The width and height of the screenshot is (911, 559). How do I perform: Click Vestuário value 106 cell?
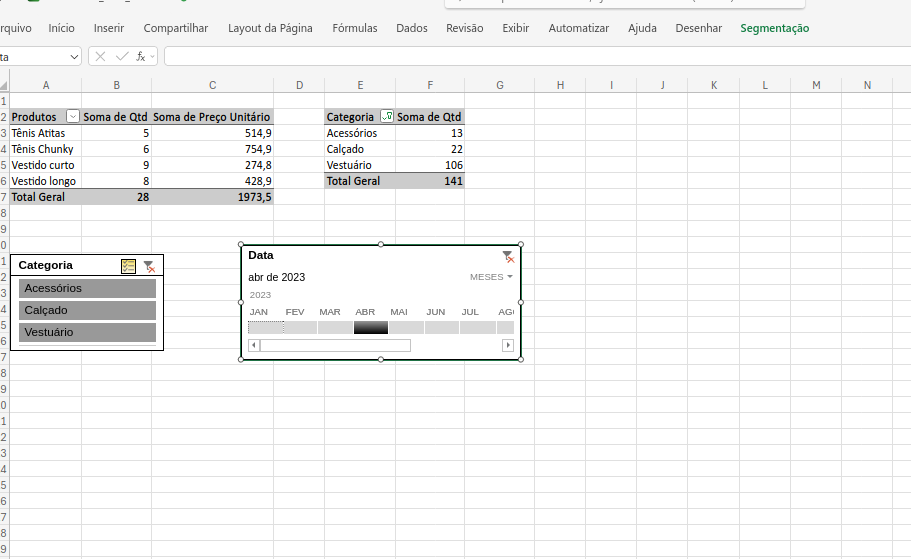tap(430, 165)
